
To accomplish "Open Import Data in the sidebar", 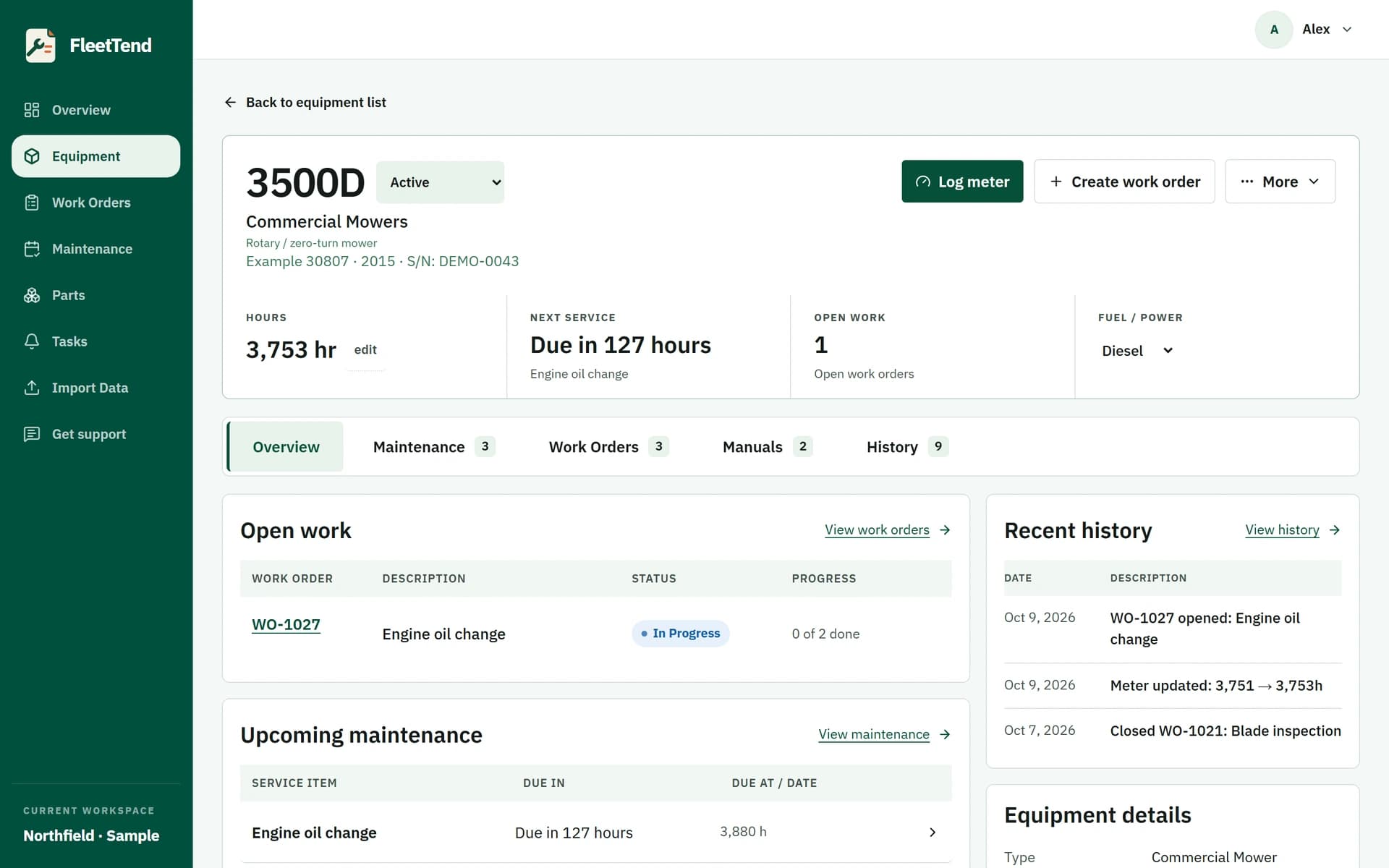I will [x=95, y=388].
